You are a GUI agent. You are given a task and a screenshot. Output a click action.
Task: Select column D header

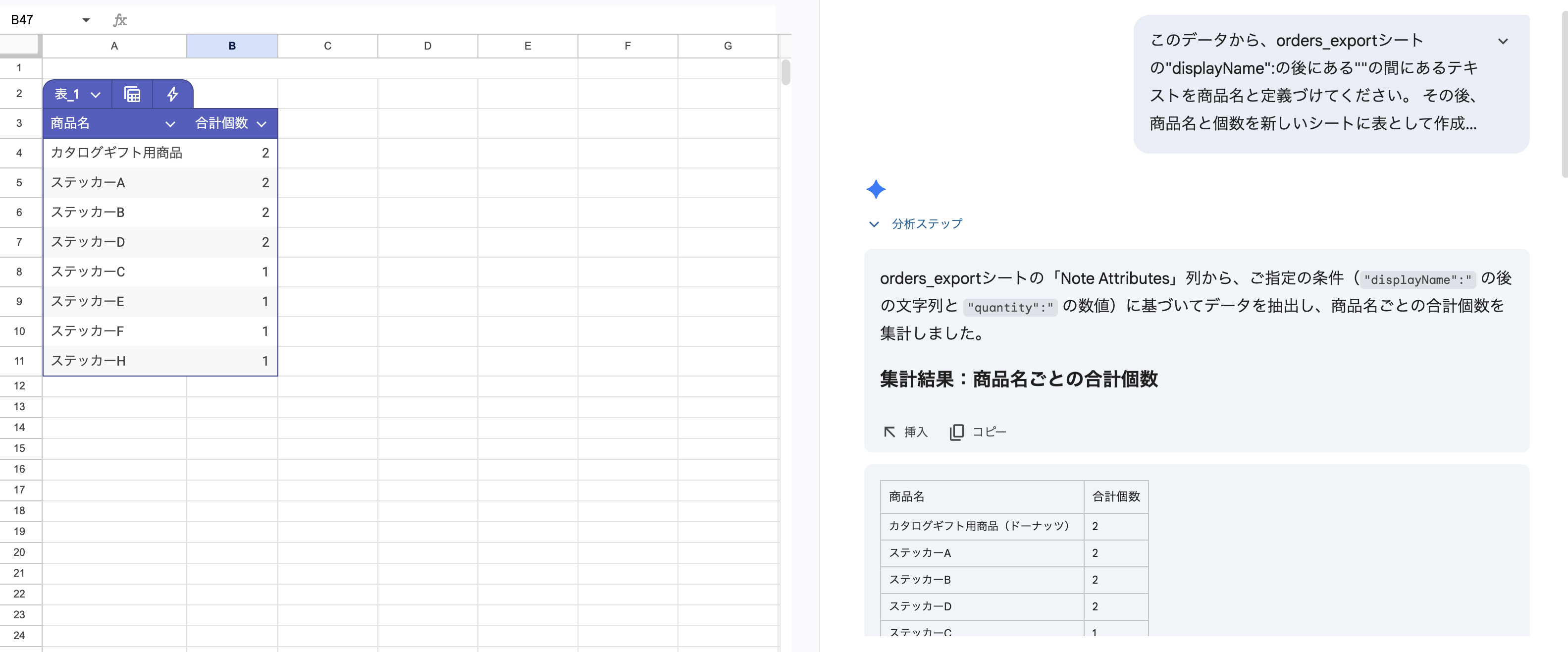pyautogui.click(x=427, y=46)
